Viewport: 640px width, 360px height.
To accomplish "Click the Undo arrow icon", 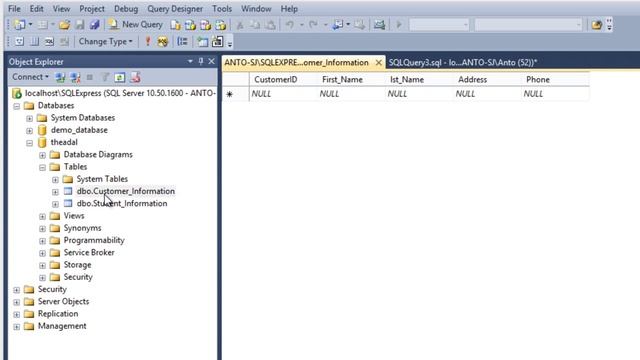I will pyautogui.click(x=290, y=25).
